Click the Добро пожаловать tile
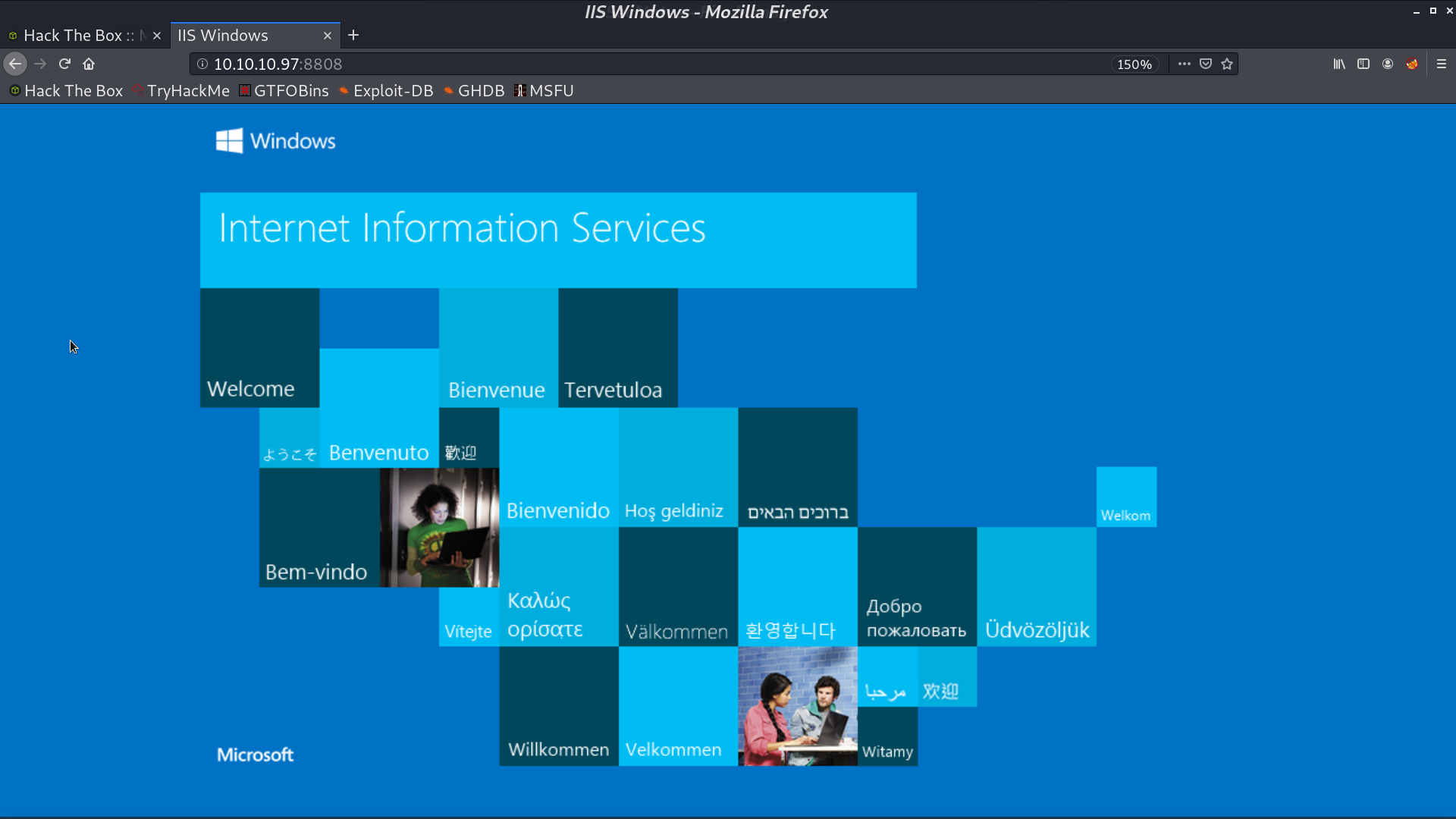 point(918,587)
